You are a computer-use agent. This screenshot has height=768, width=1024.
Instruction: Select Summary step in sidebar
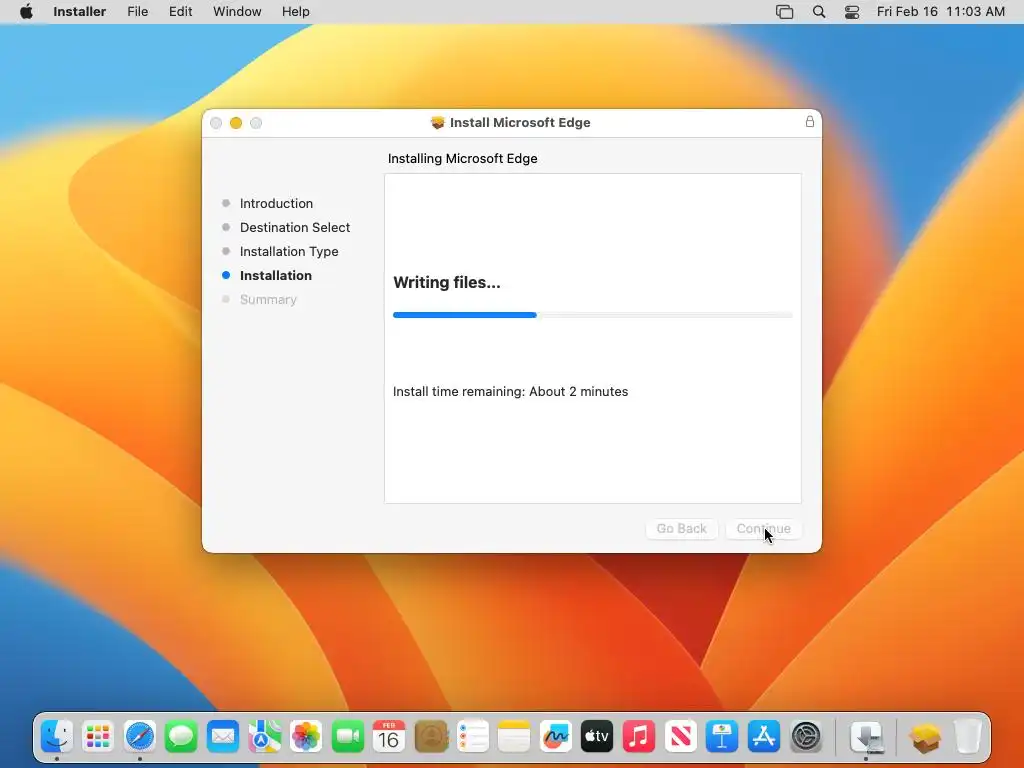[268, 300]
